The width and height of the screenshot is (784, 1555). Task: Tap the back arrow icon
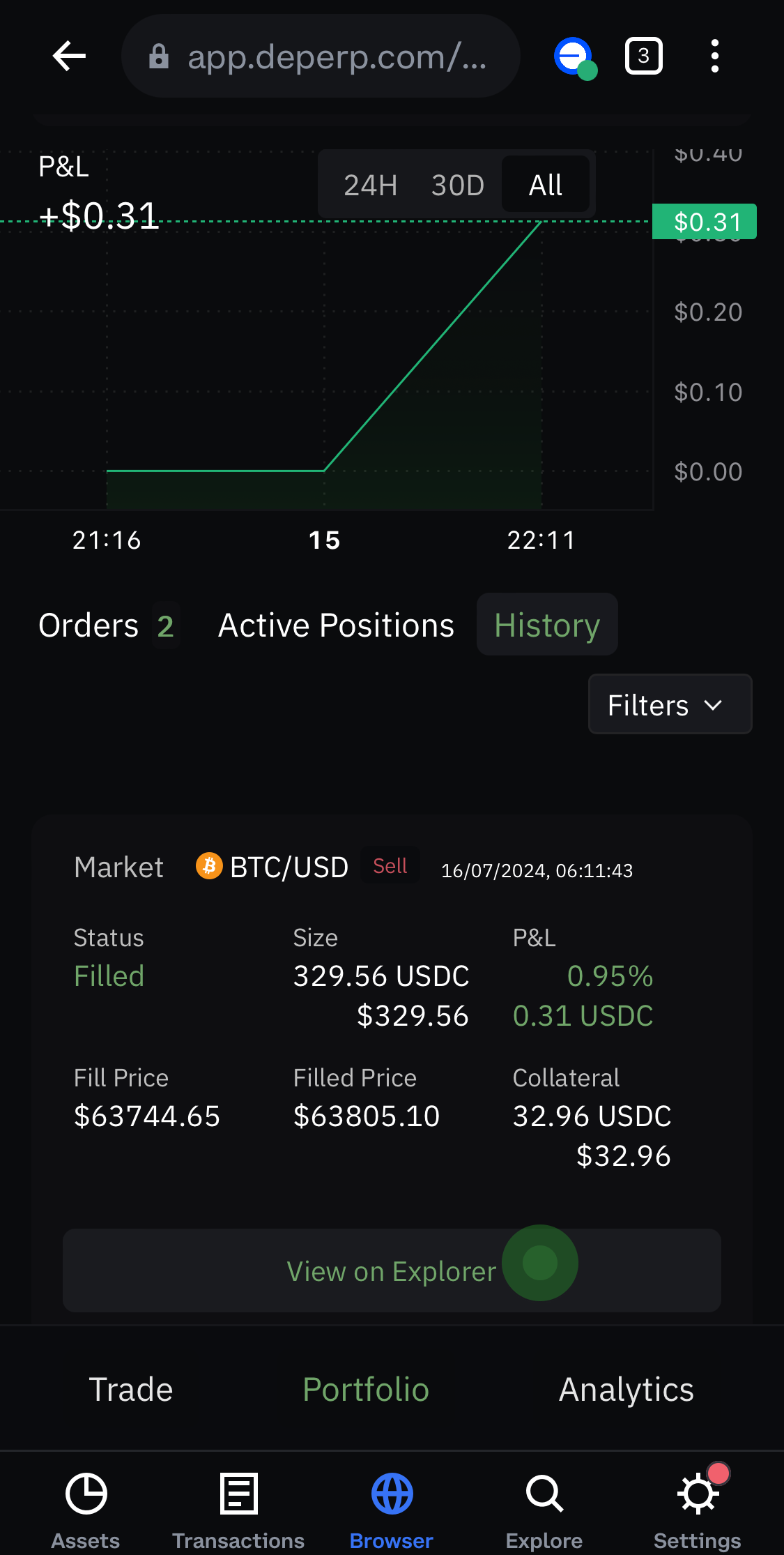point(69,56)
